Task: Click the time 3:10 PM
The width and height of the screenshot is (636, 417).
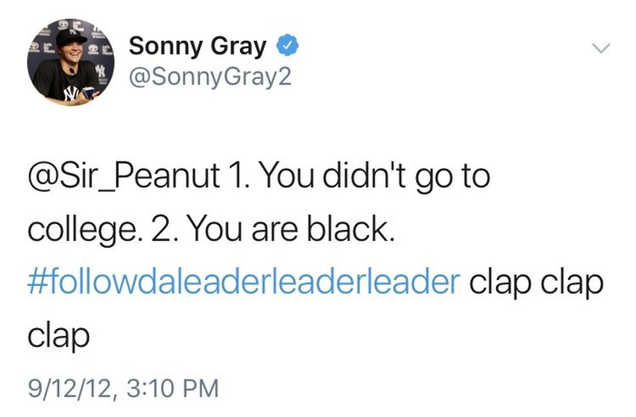Action: [172, 388]
